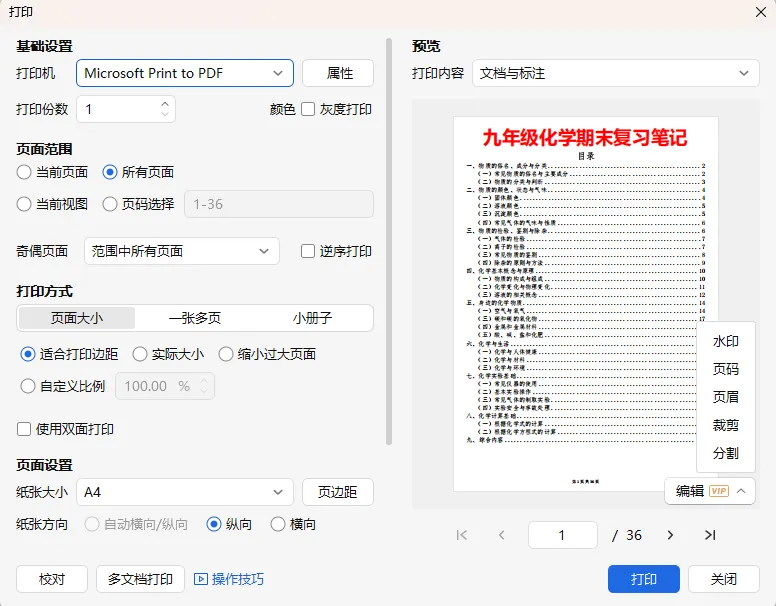Viewport: 776px width, 606px height.
Task: Jump to last preview page
Action: click(x=710, y=535)
